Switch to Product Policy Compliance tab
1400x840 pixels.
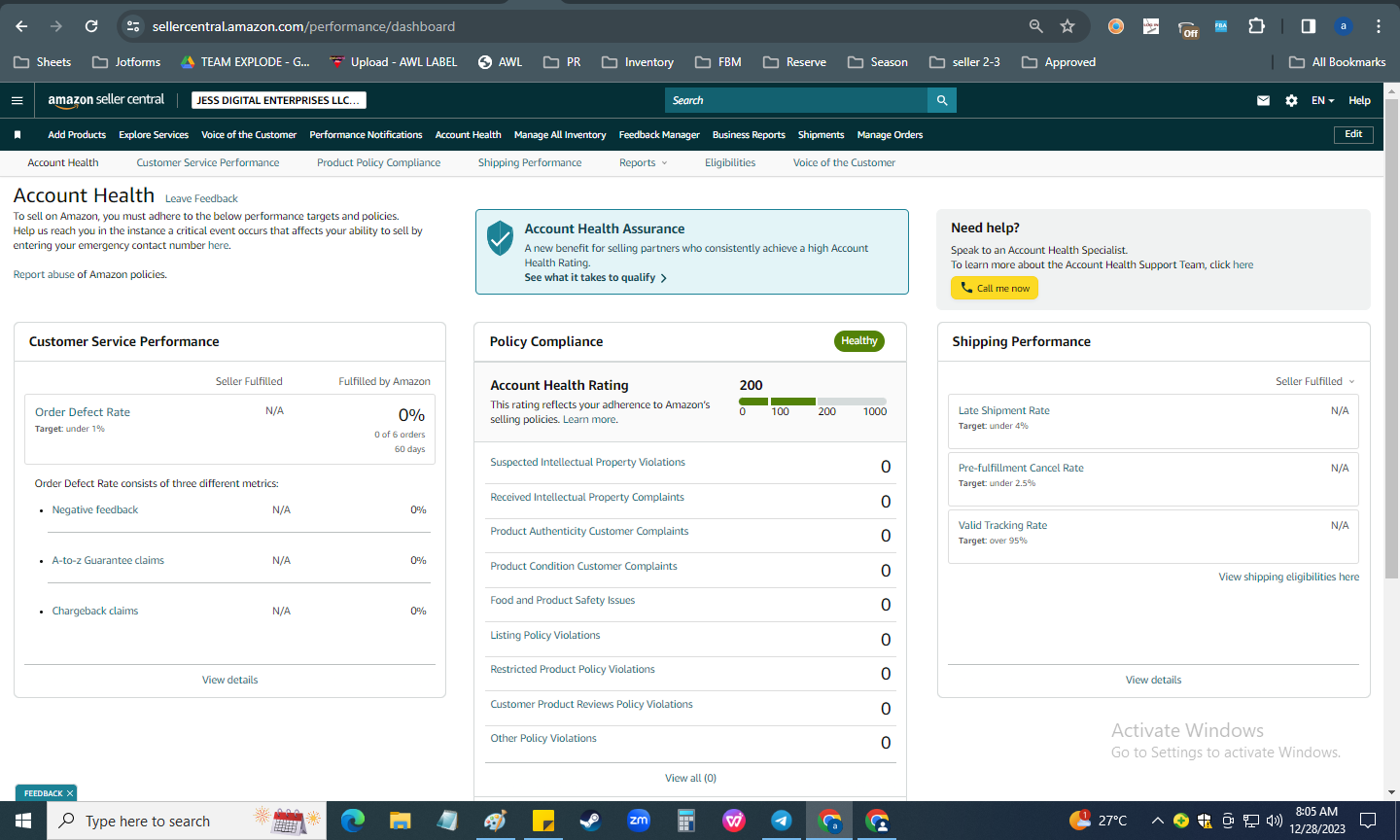[378, 163]
